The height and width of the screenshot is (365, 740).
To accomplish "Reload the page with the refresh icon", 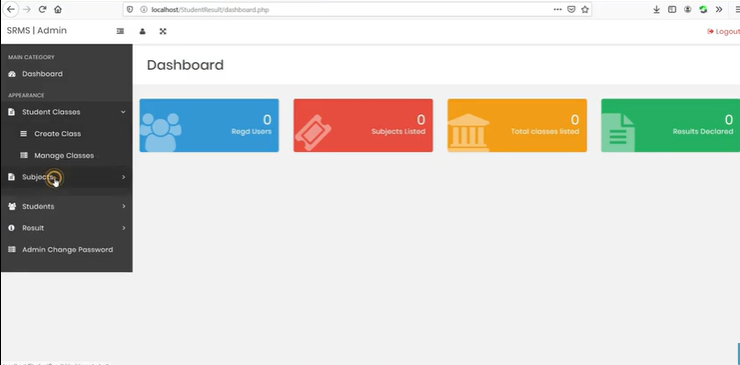I will click(x=42, y=9).
